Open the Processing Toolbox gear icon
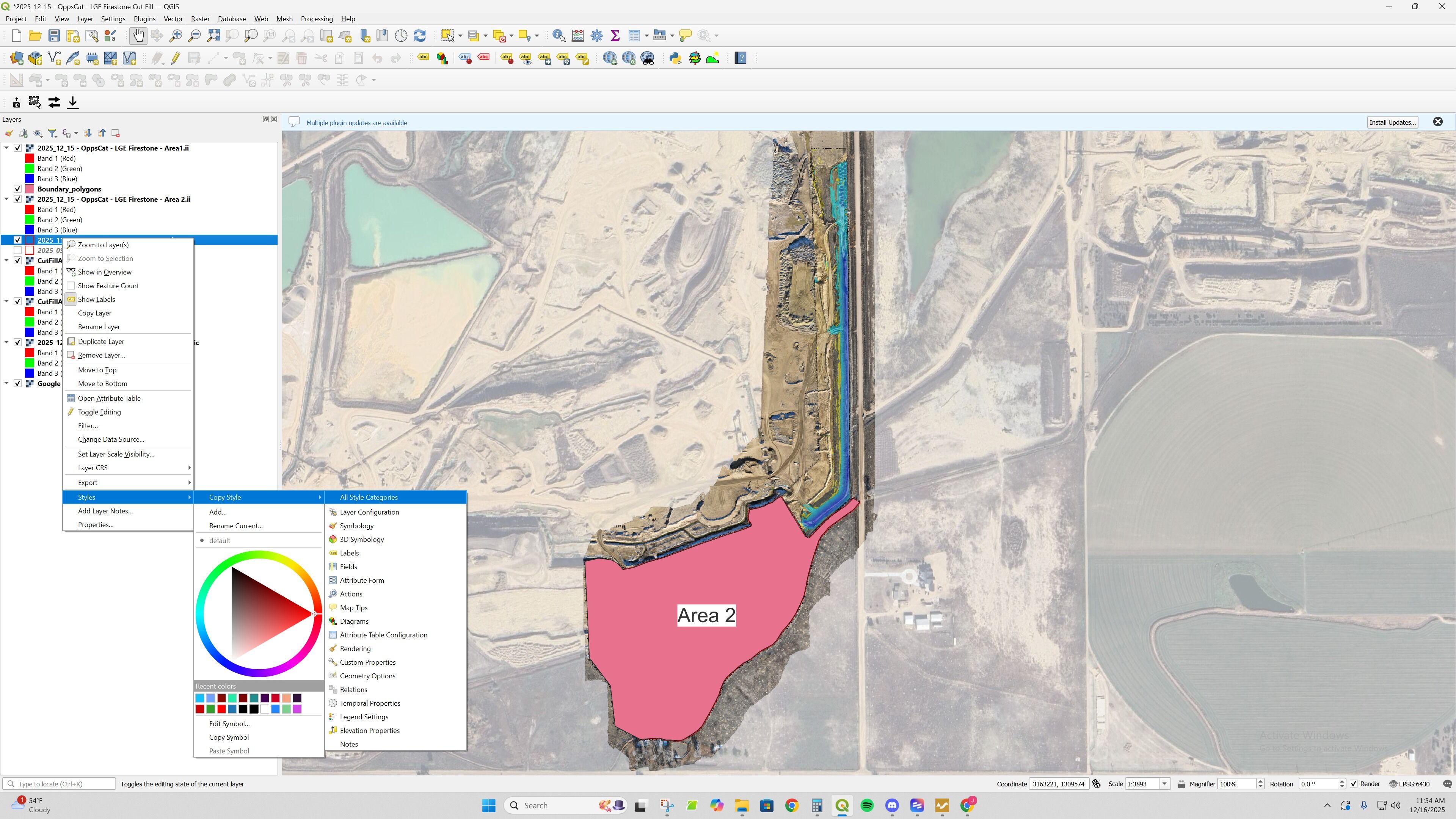1456x819 pixels. pyautogui.click(x=597, y=36)
